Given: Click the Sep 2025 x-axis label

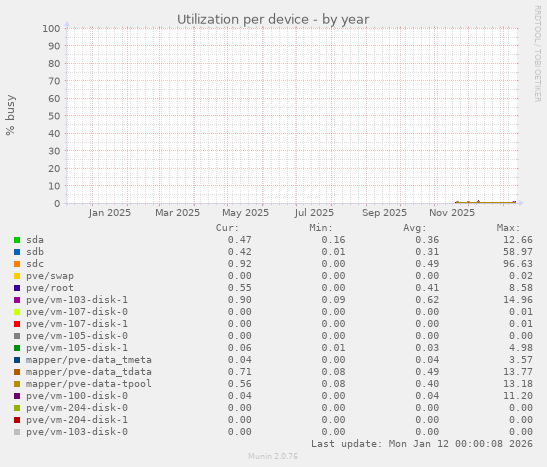Looking at the screenshot, I should coord(384,213).
